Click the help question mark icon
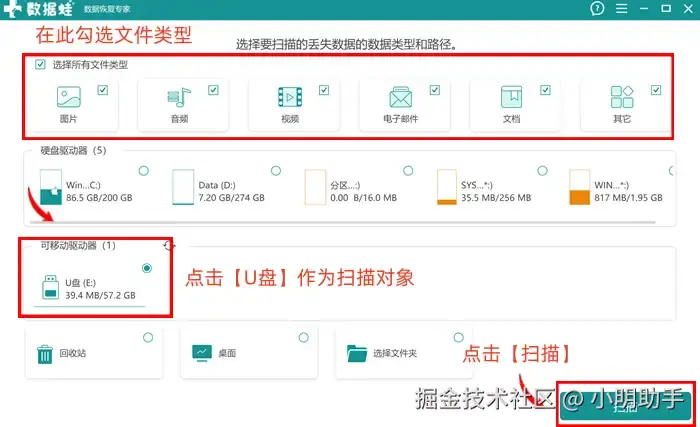 (597, 8)
